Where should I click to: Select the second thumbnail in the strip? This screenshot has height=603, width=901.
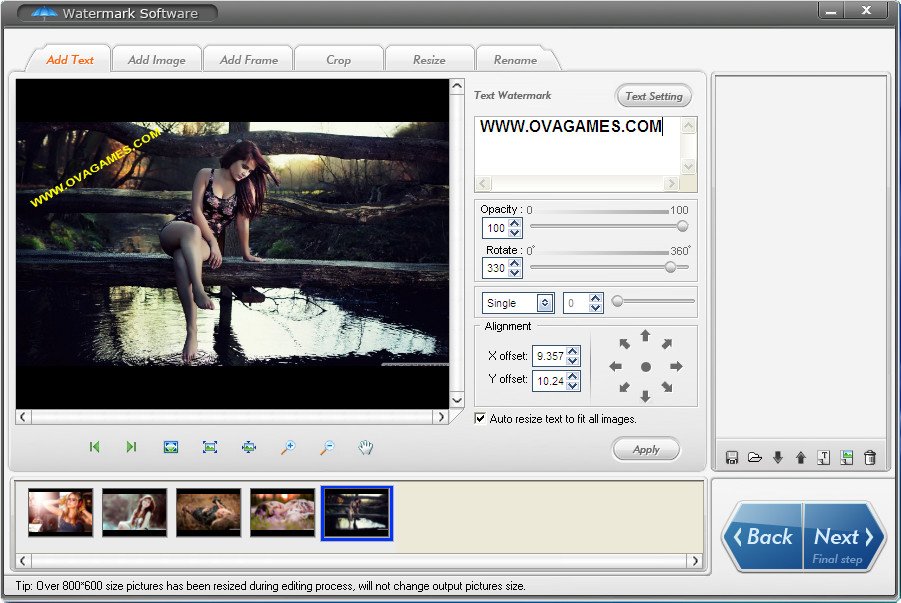pyautogui.click(x=134, y=512)
